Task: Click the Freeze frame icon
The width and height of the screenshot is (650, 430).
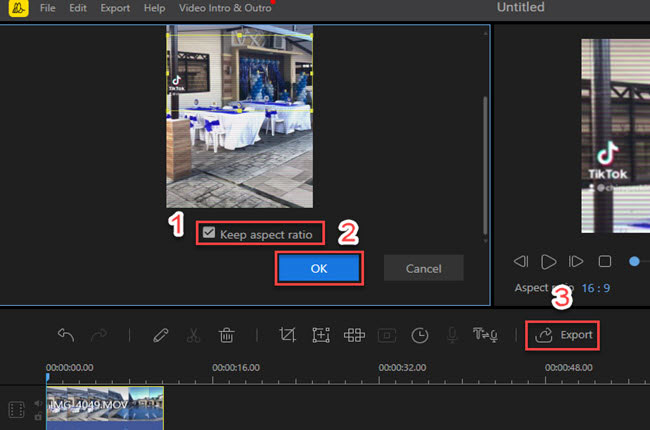Action: [387, 335]
